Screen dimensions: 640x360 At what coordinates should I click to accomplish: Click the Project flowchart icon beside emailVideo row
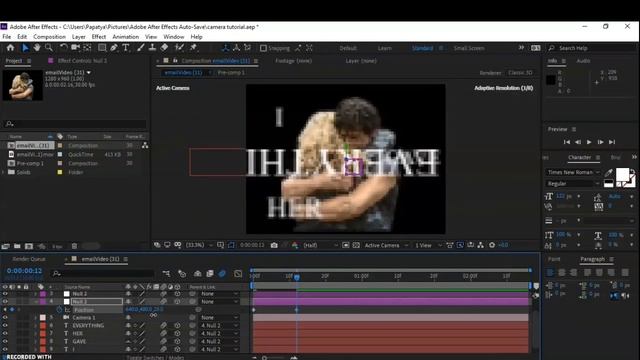(x=145, y=145)
